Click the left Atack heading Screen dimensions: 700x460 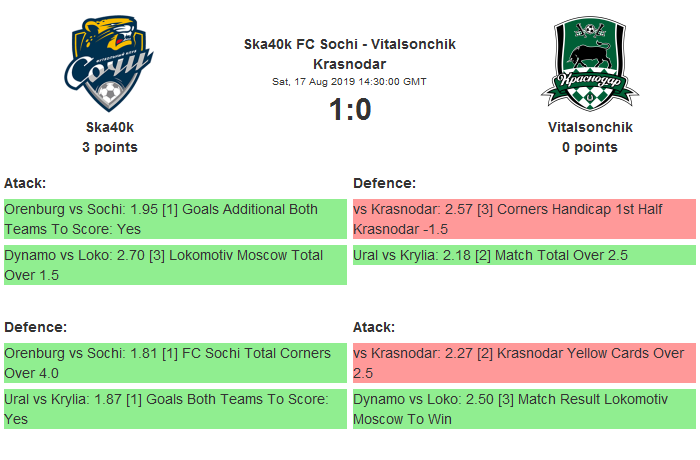point(25,183)
